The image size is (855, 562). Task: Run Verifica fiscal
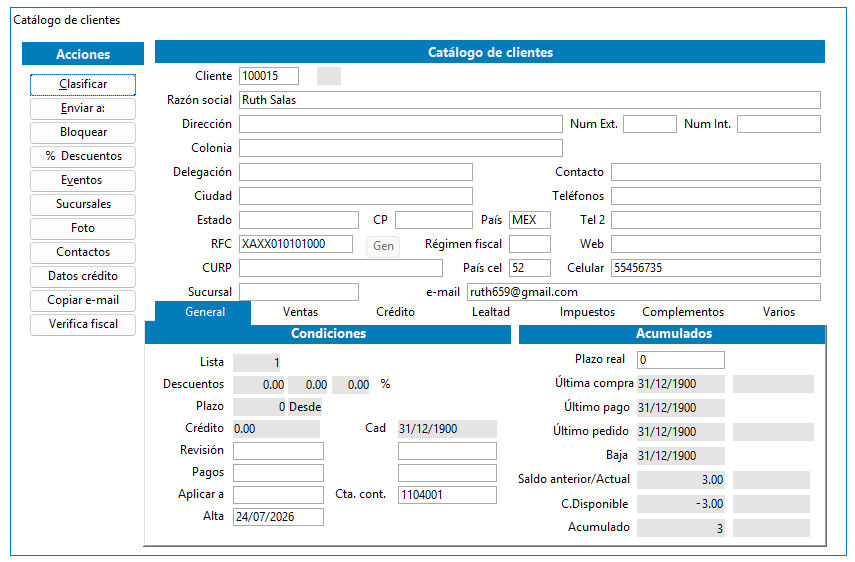click(x=83, y=324)
